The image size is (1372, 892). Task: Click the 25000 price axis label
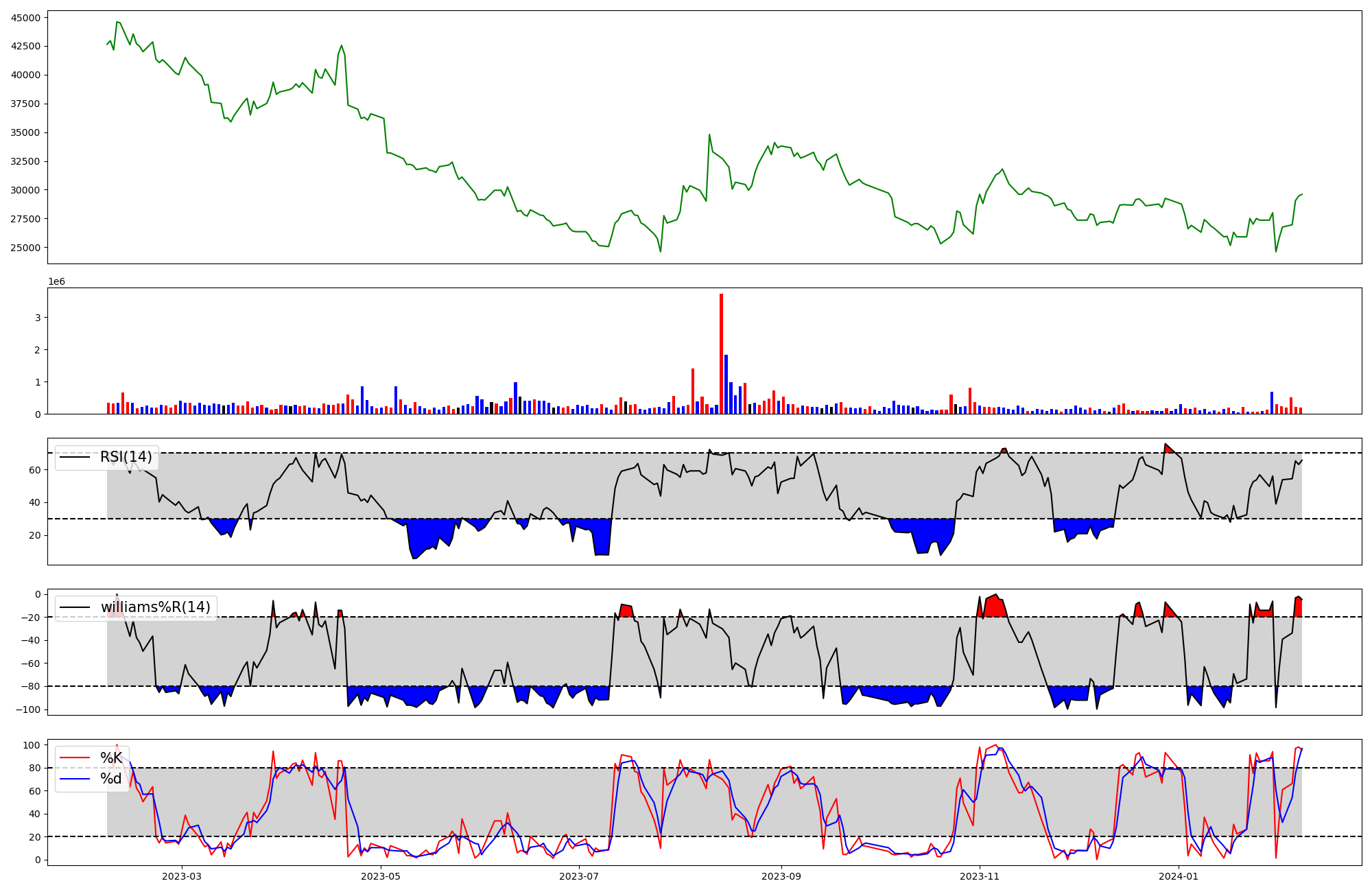pos(25,248)
